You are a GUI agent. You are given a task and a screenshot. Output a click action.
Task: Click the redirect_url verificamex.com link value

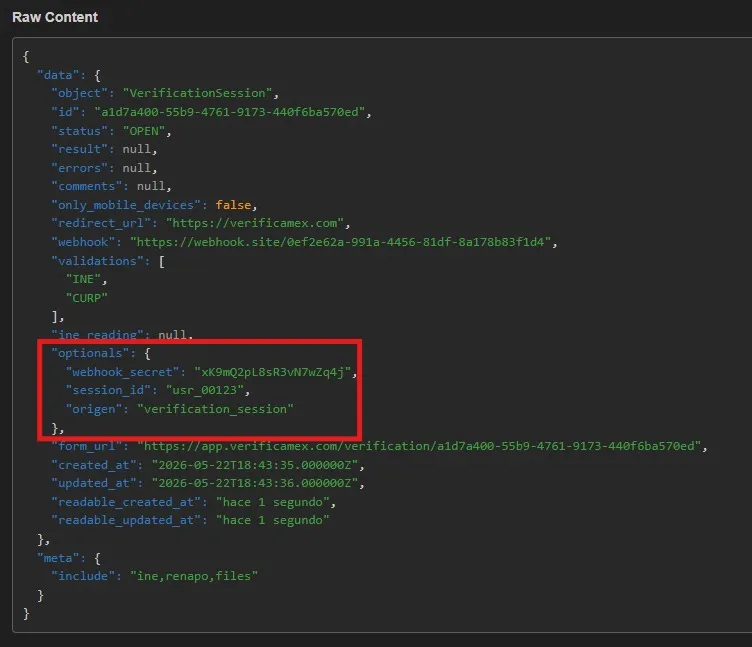coord(255,223)
